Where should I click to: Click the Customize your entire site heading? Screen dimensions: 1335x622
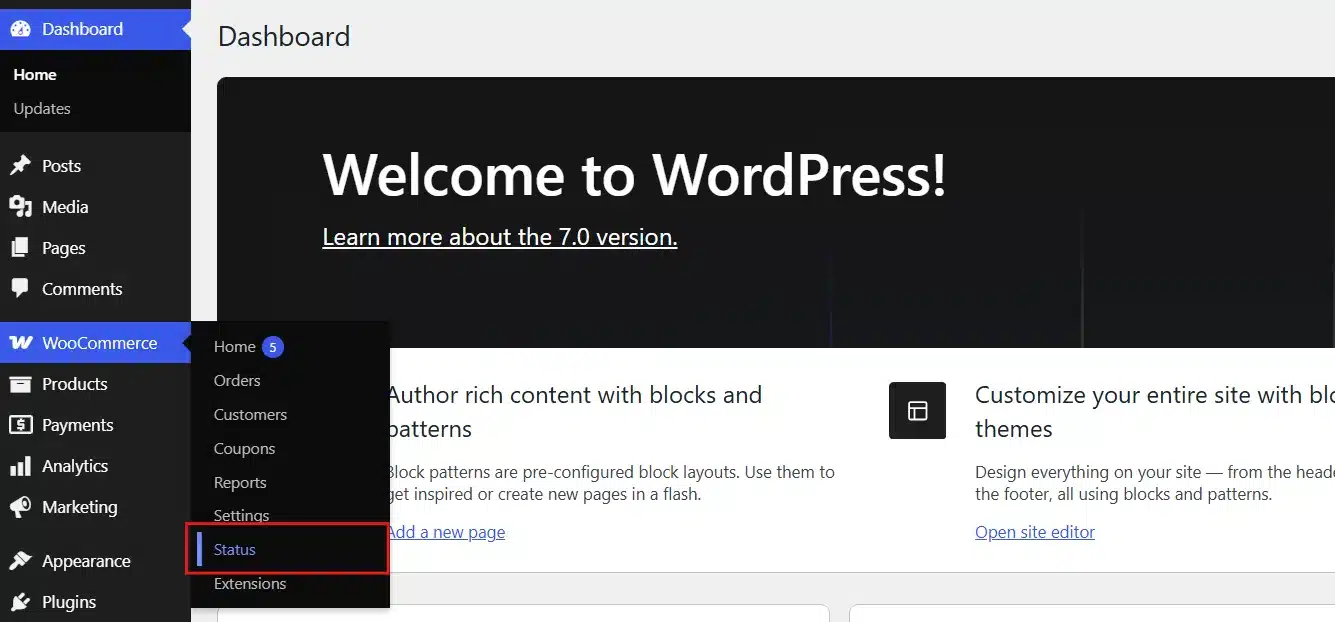coord(1155,412)
